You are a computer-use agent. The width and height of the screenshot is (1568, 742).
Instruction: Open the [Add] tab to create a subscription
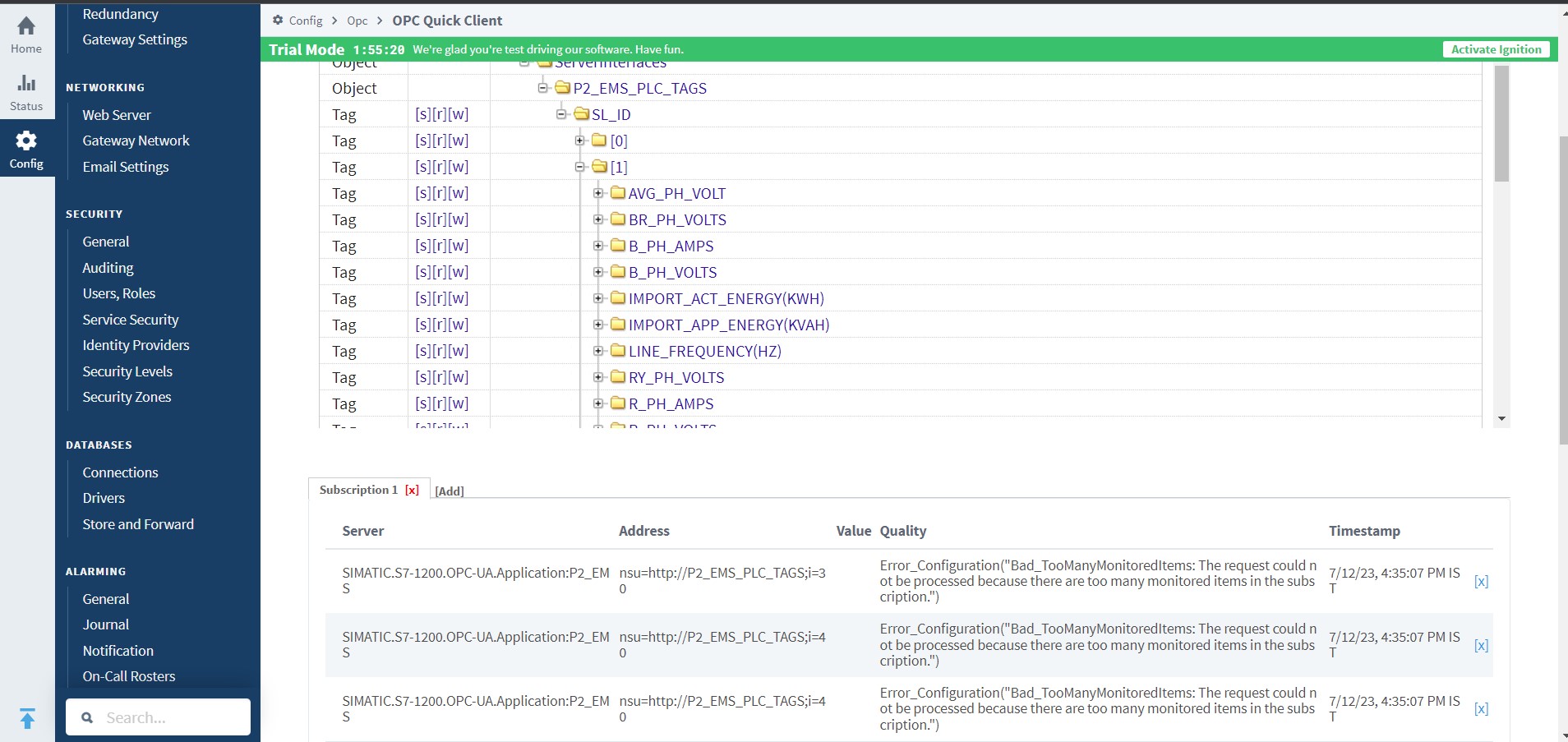tap(449, 491)
